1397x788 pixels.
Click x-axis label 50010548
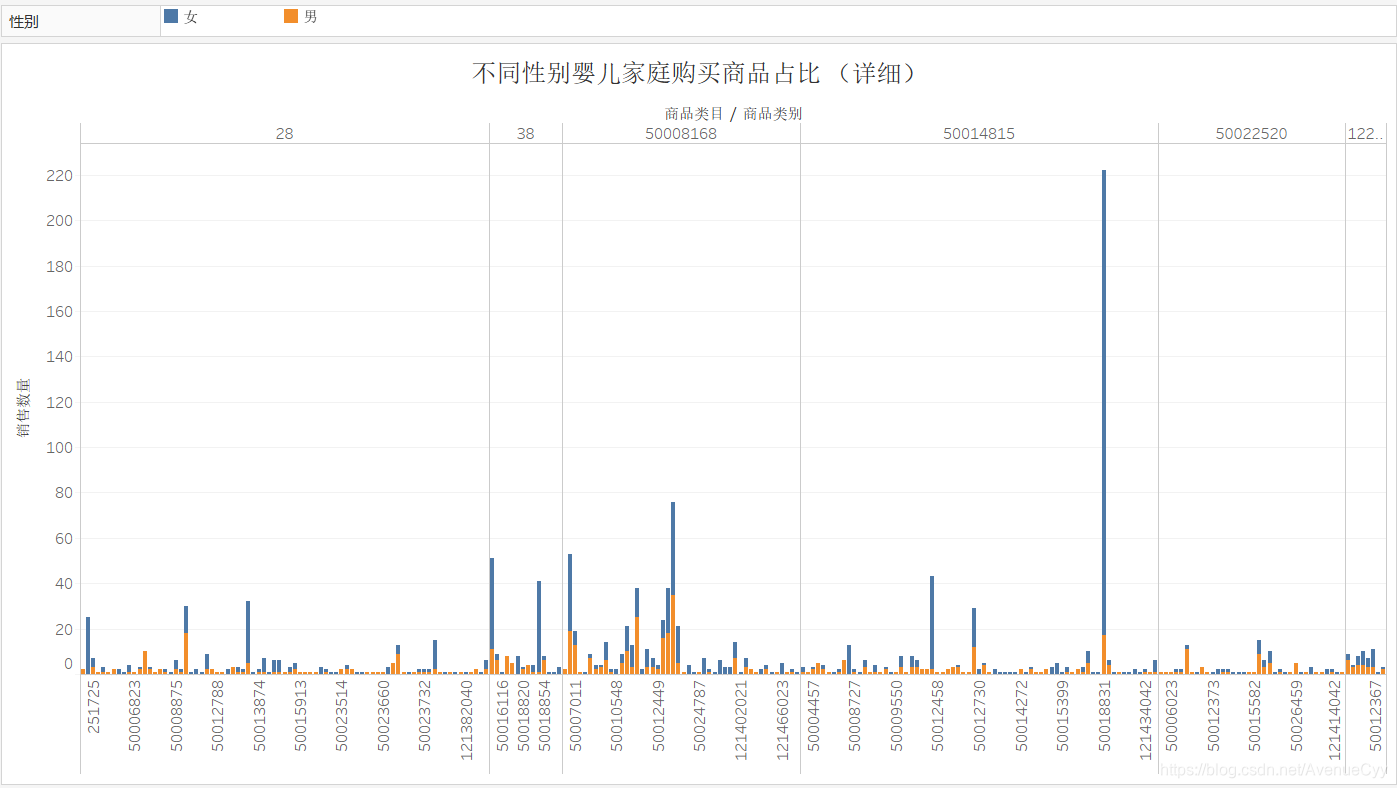(617, 716)
